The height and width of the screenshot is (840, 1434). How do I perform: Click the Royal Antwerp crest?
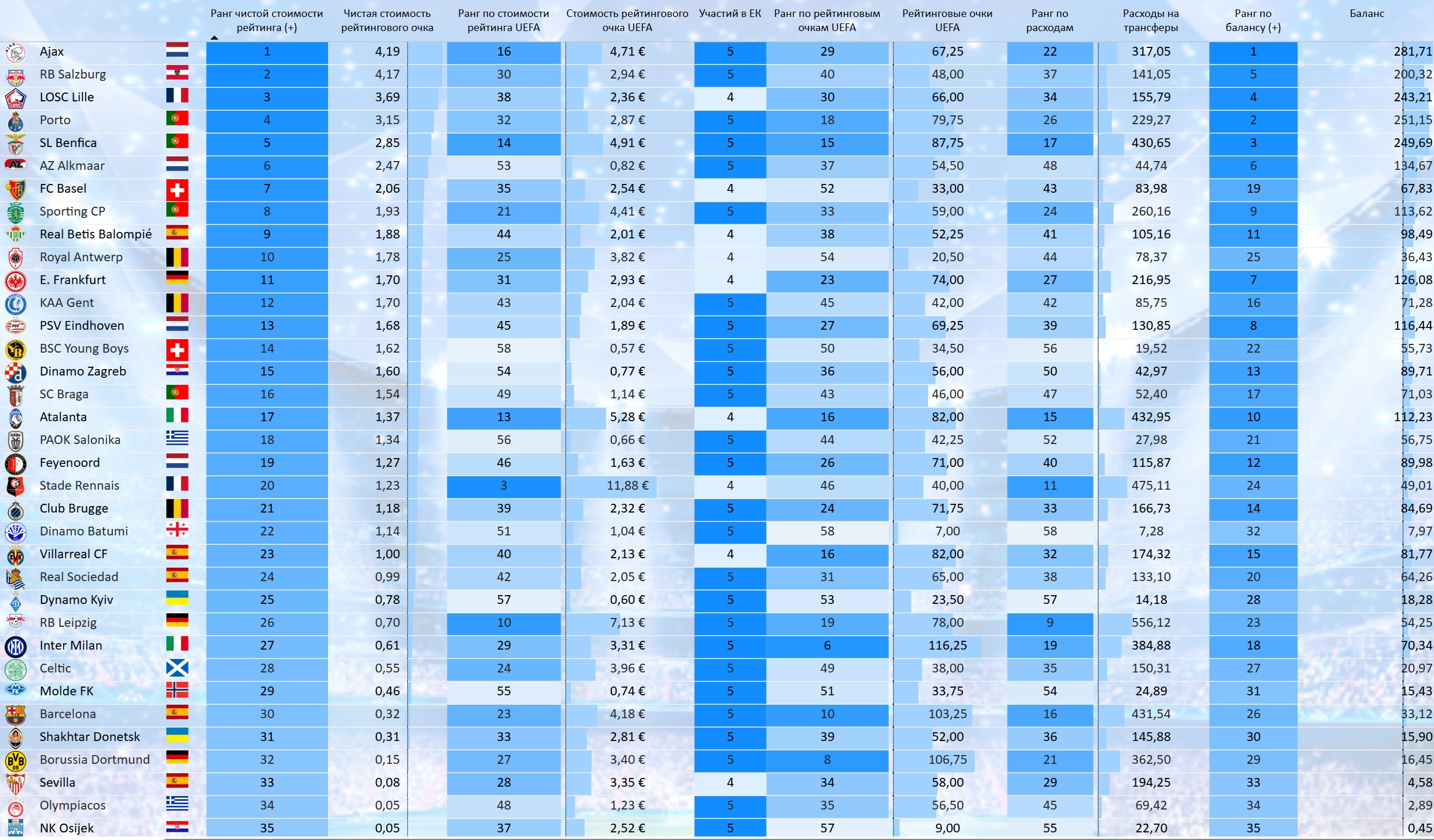(x=15, y=258)
